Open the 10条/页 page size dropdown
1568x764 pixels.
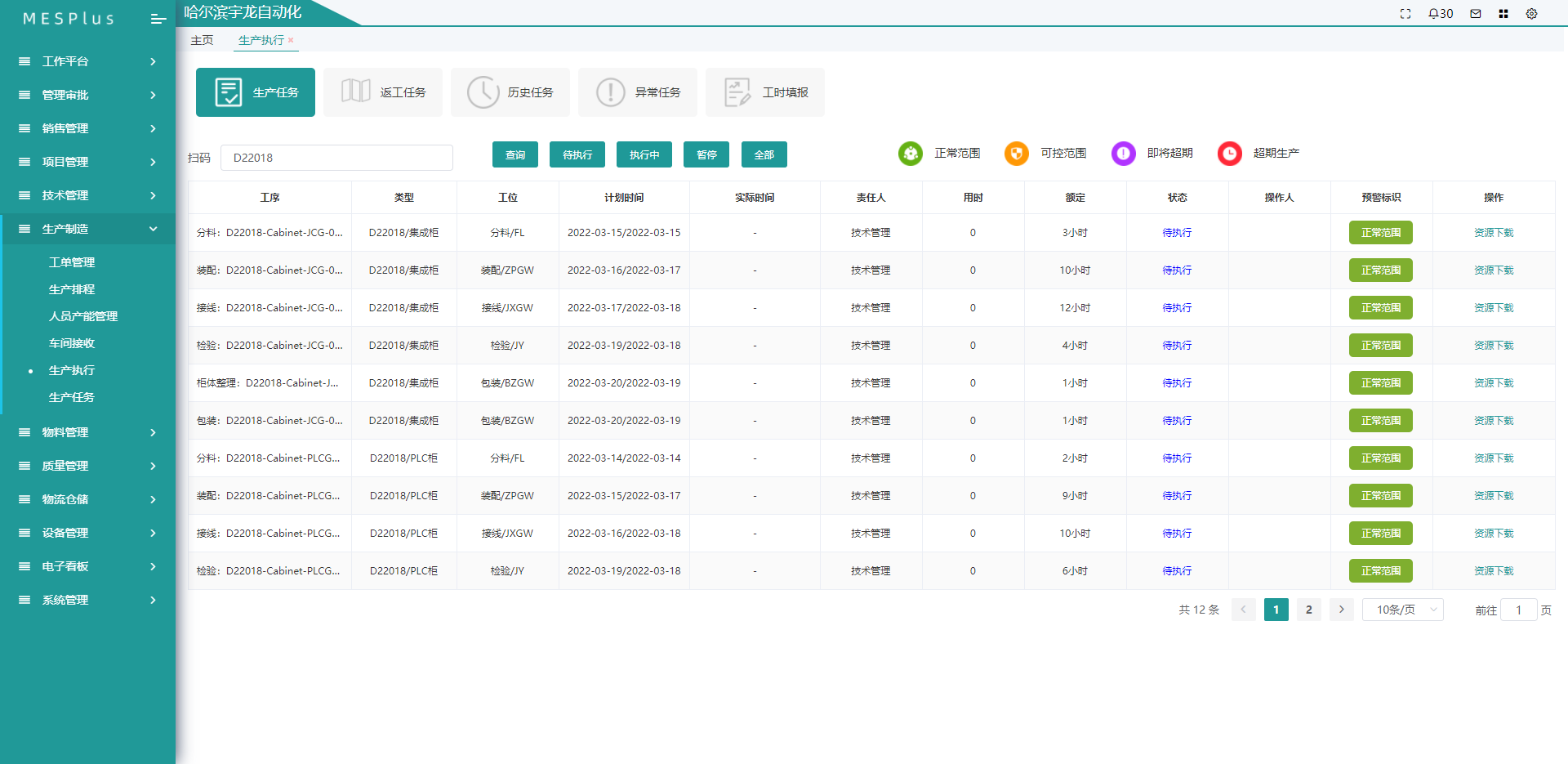1403,610
